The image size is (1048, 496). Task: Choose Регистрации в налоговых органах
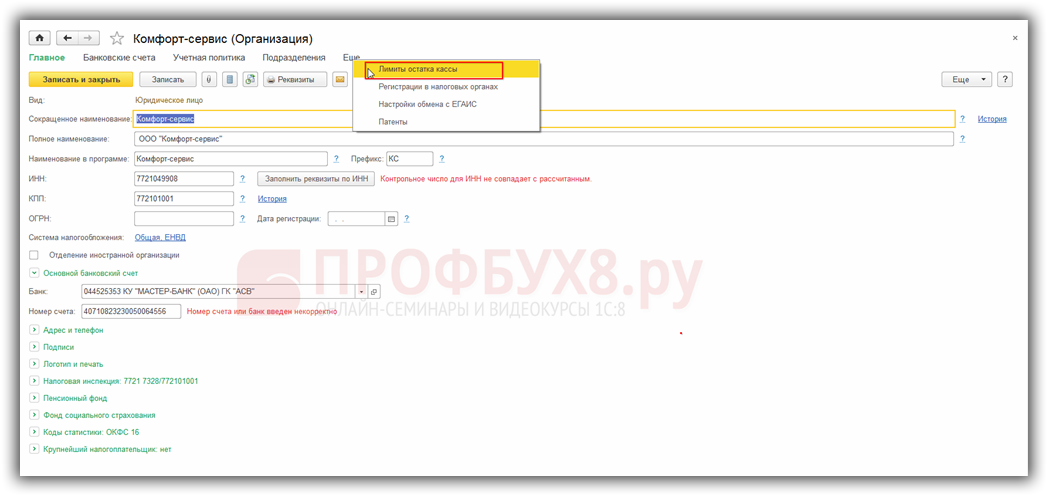[x=438, y=87]
